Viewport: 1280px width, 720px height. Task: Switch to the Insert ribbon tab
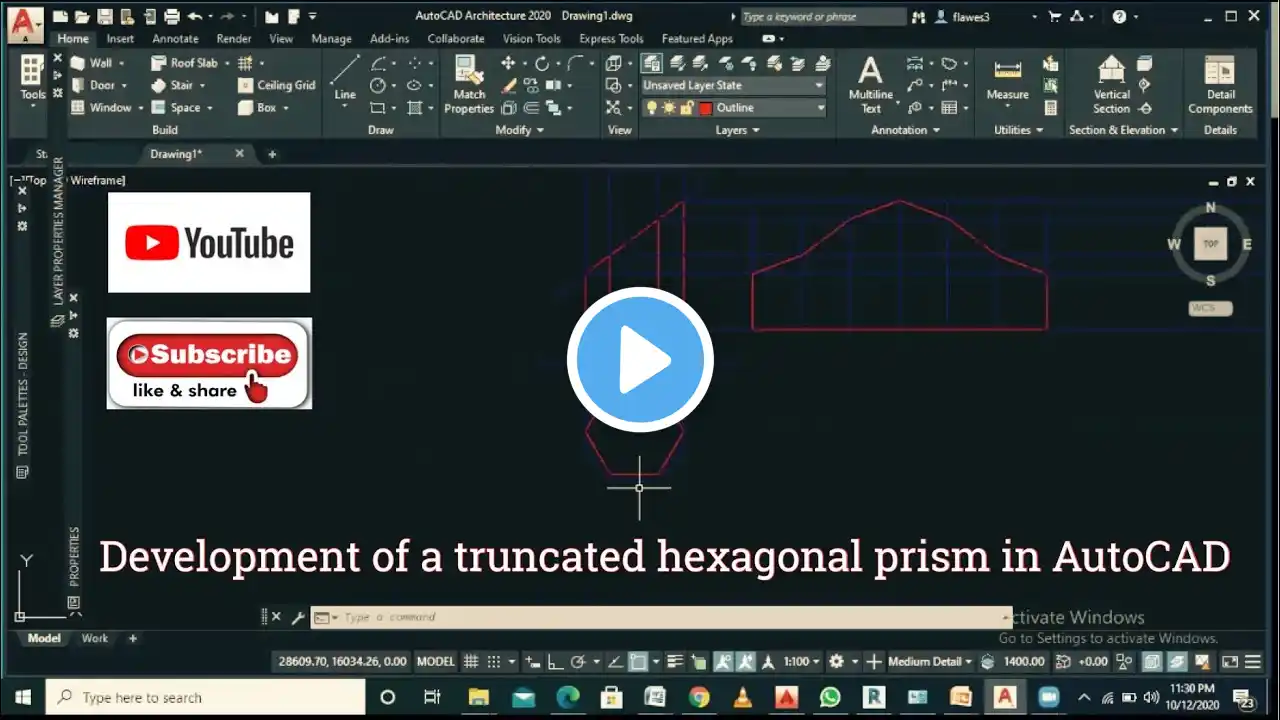point(120,39)
